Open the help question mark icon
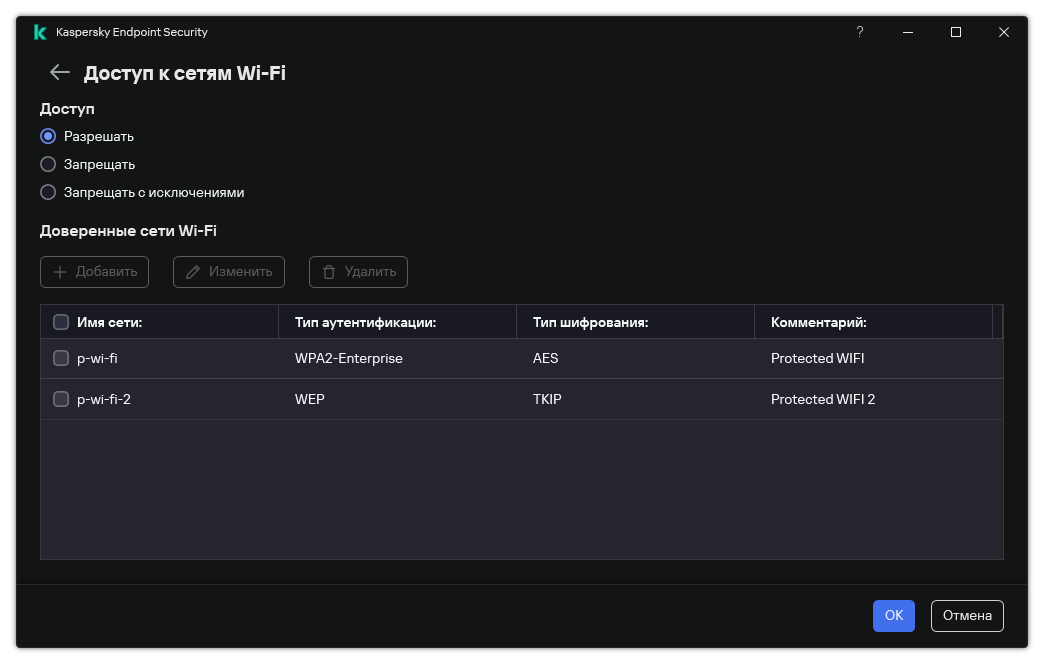 pyautogui.click(x=860, y=32)
